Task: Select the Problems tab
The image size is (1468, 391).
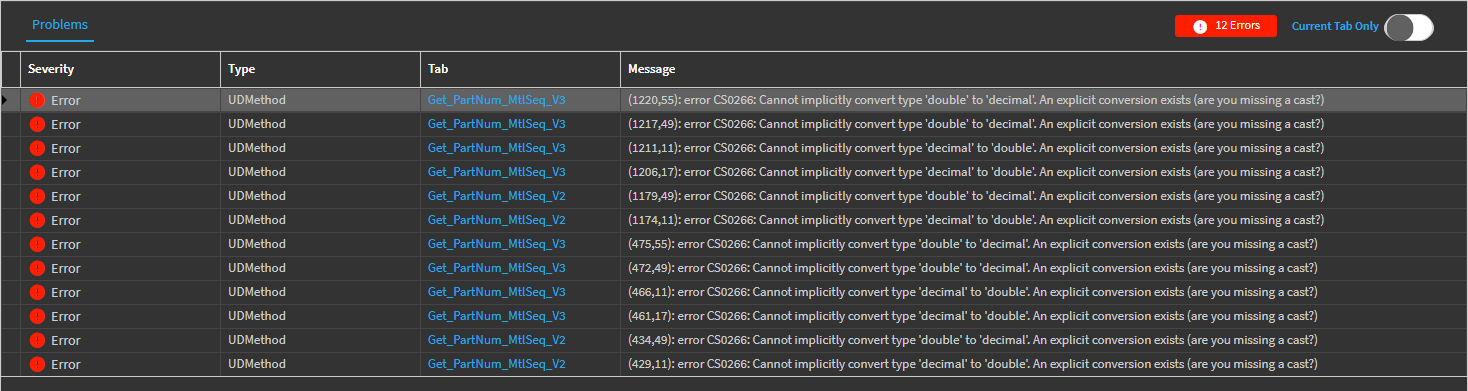Action: coord(60,25)
